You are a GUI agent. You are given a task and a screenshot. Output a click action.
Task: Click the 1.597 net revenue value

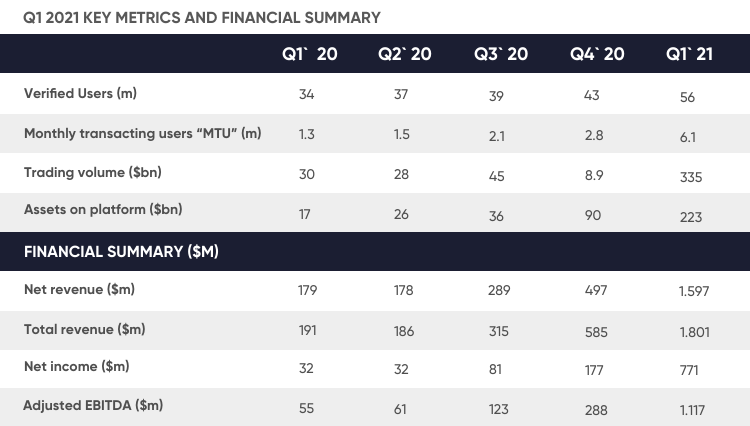tap(694, 291)
